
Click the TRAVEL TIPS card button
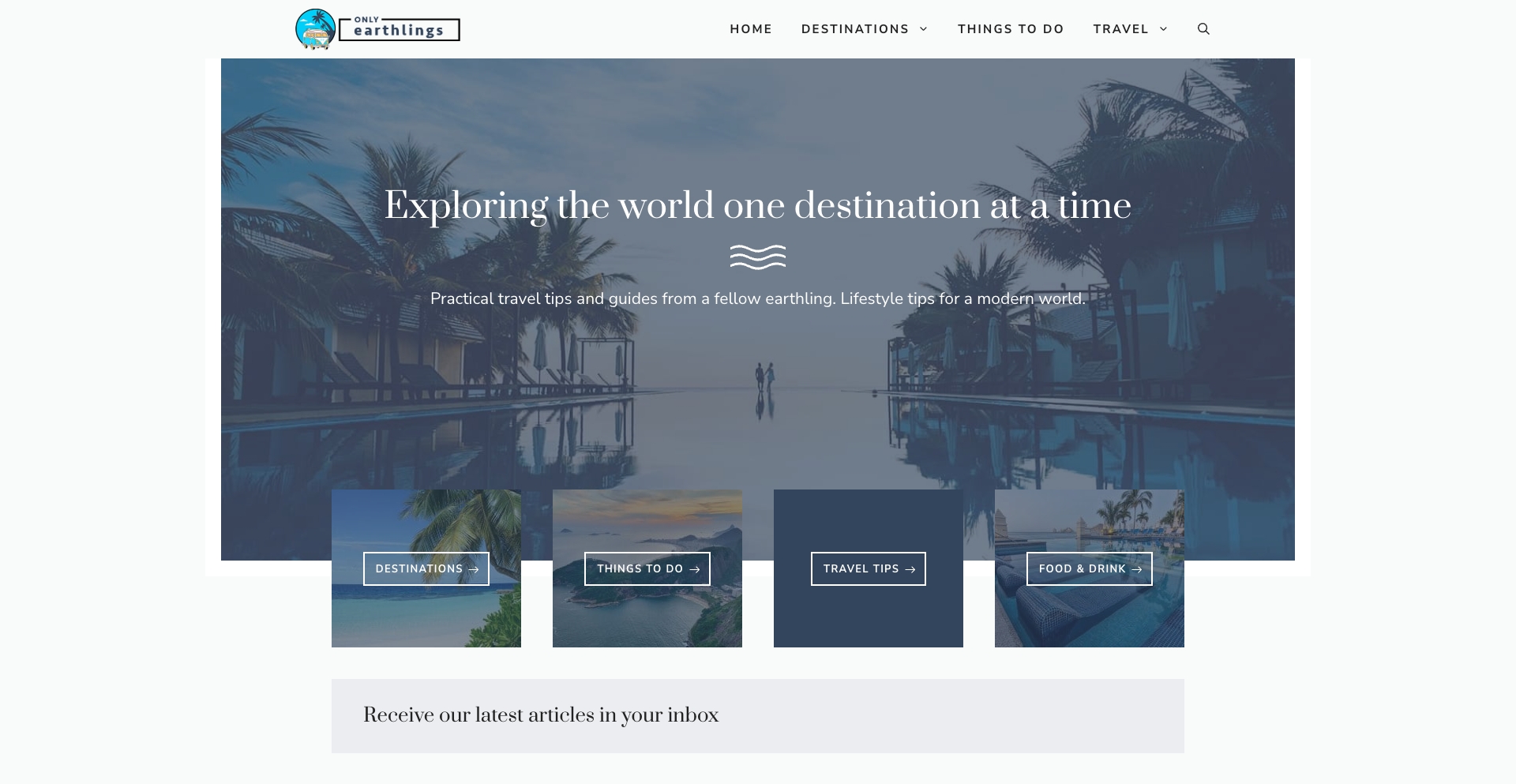pyautogui.click(x=868, y=568)
